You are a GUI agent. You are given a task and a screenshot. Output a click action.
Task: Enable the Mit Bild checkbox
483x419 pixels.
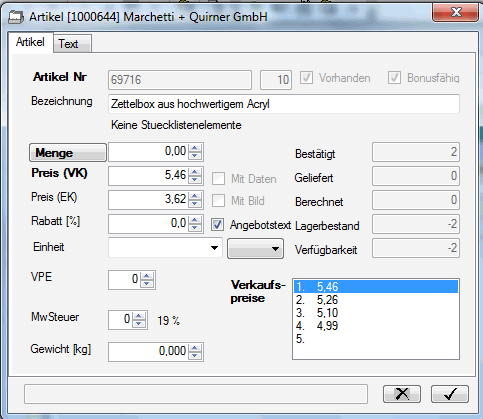pos(218,201)
